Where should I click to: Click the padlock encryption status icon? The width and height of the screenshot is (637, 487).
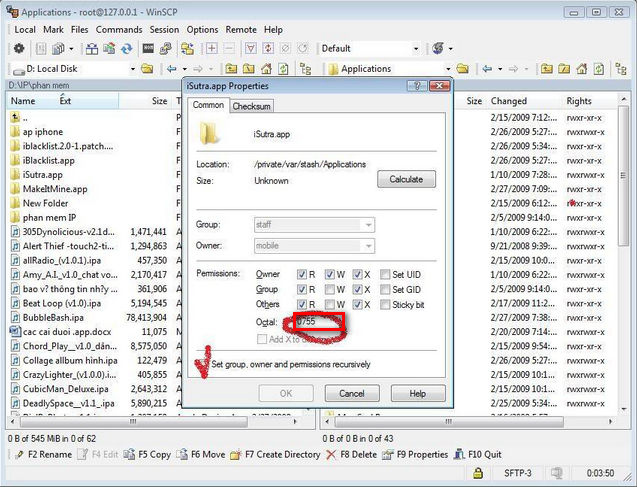478,473
